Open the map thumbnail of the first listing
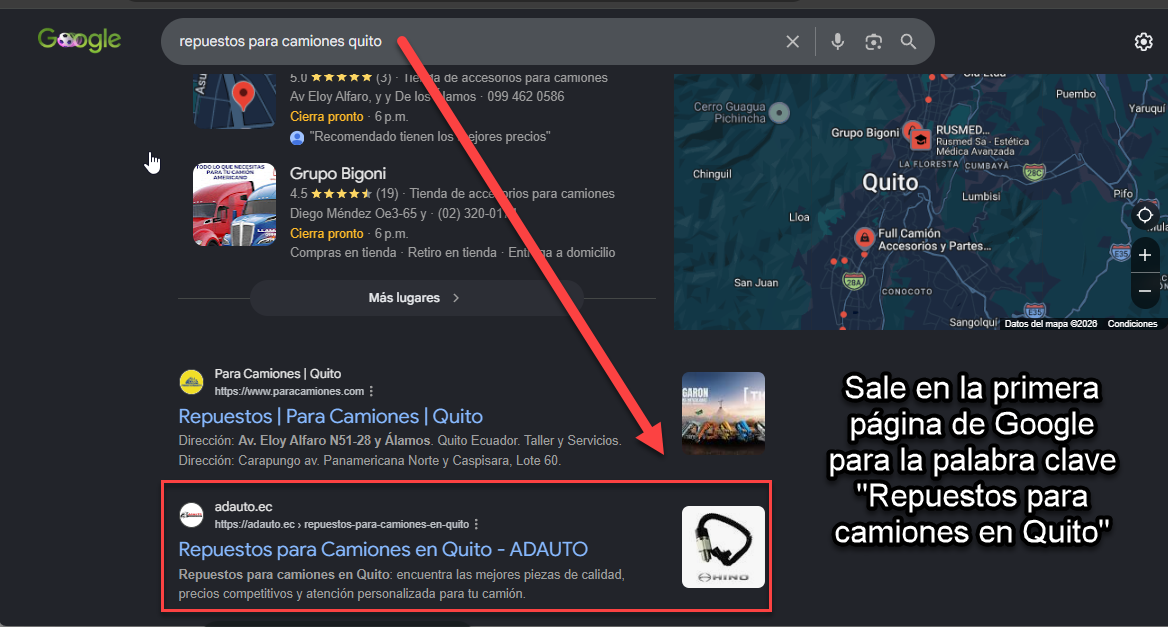1168x627 pixels. (x=235, y=101)
